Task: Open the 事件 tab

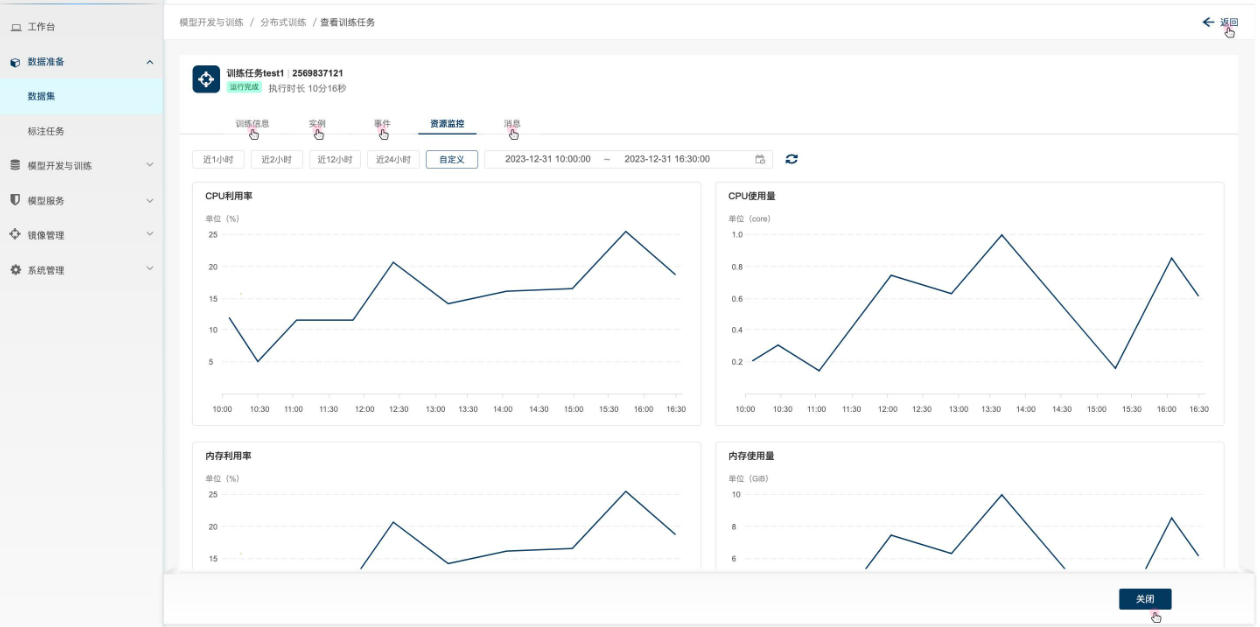Action: (x=382, y=124)
